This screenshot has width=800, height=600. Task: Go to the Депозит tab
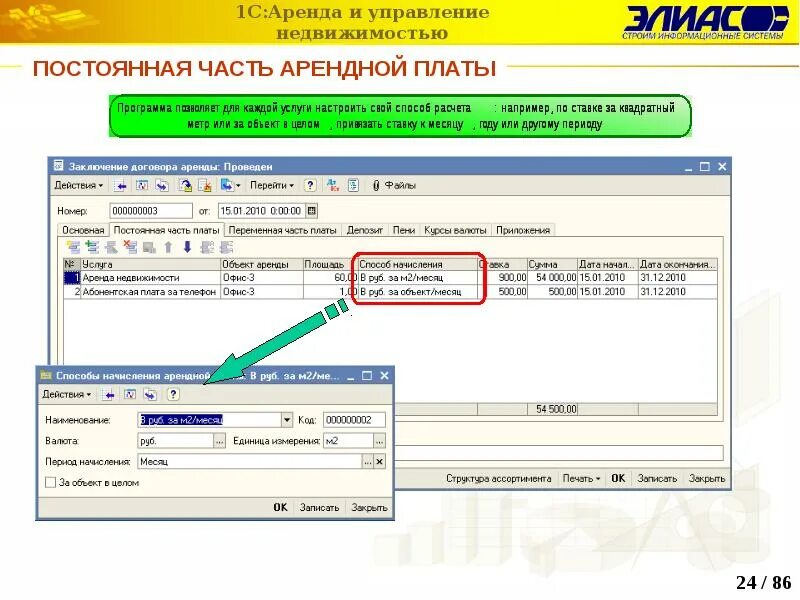pos(365,231)
